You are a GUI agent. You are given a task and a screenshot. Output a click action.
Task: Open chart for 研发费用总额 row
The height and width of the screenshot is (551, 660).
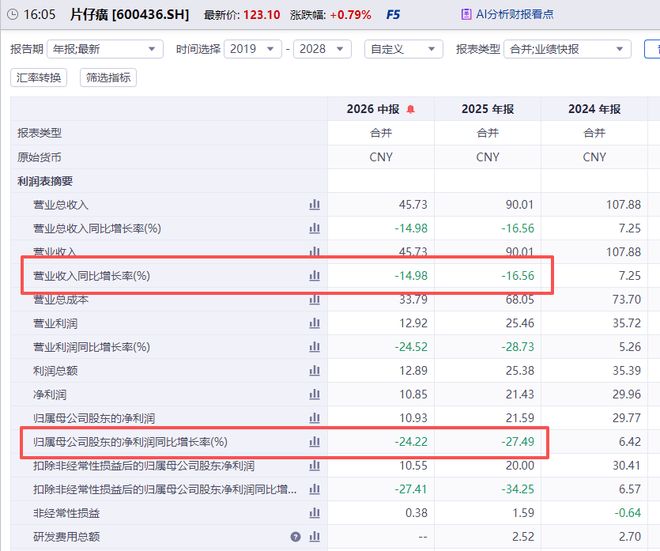coord(314,537)
